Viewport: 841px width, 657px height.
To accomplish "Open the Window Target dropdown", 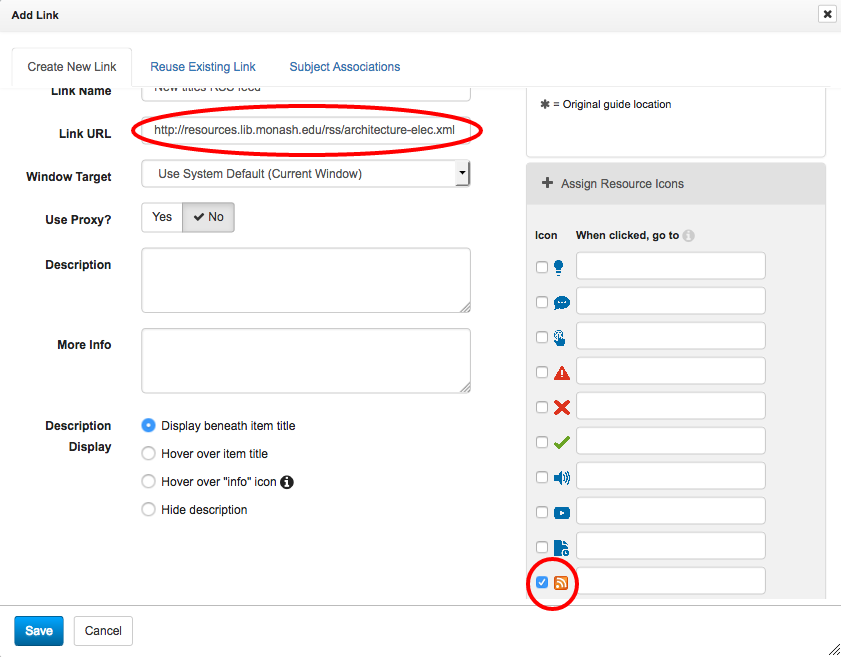I will (306, 174).
